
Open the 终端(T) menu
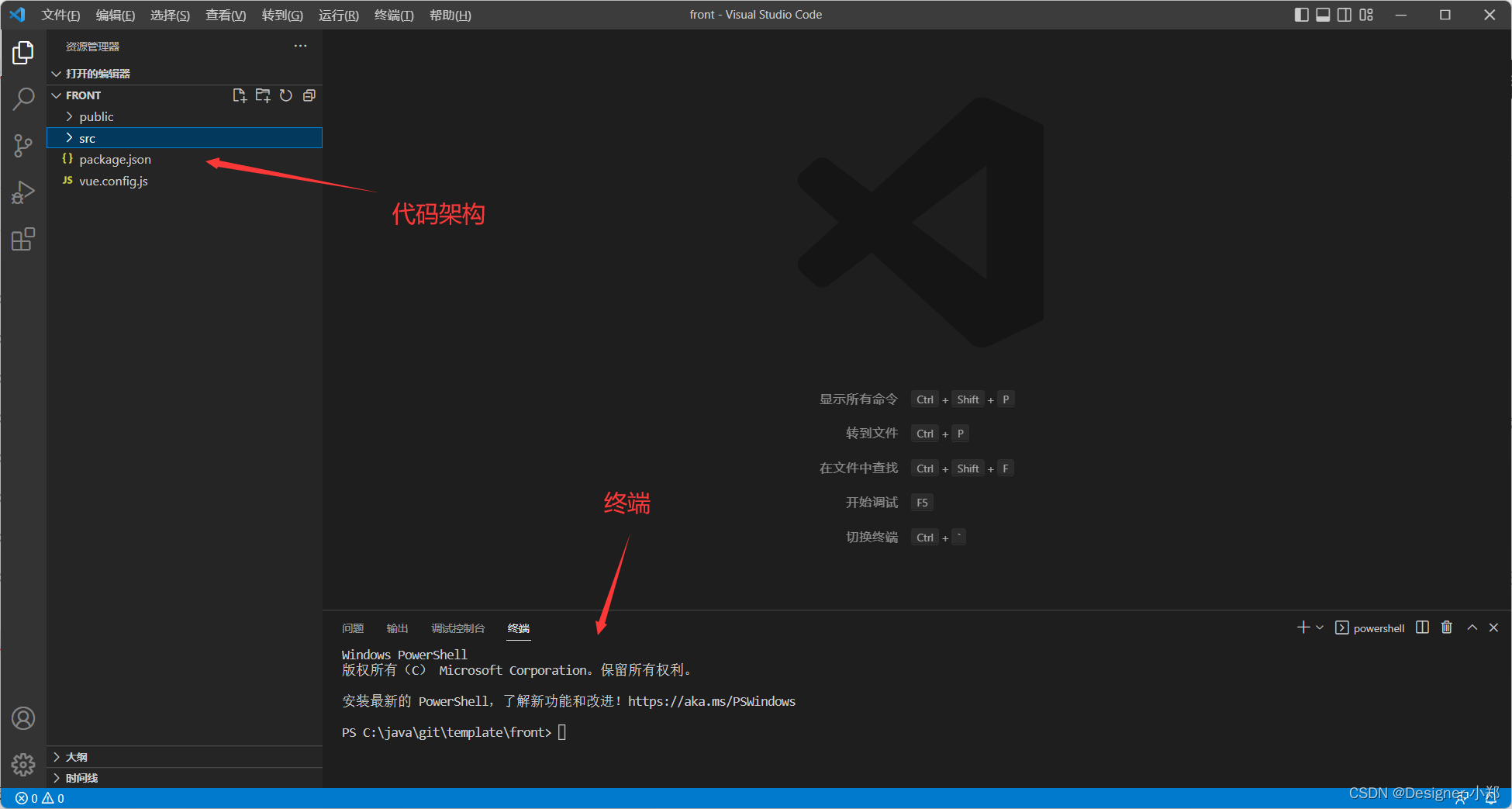(394, 16)
